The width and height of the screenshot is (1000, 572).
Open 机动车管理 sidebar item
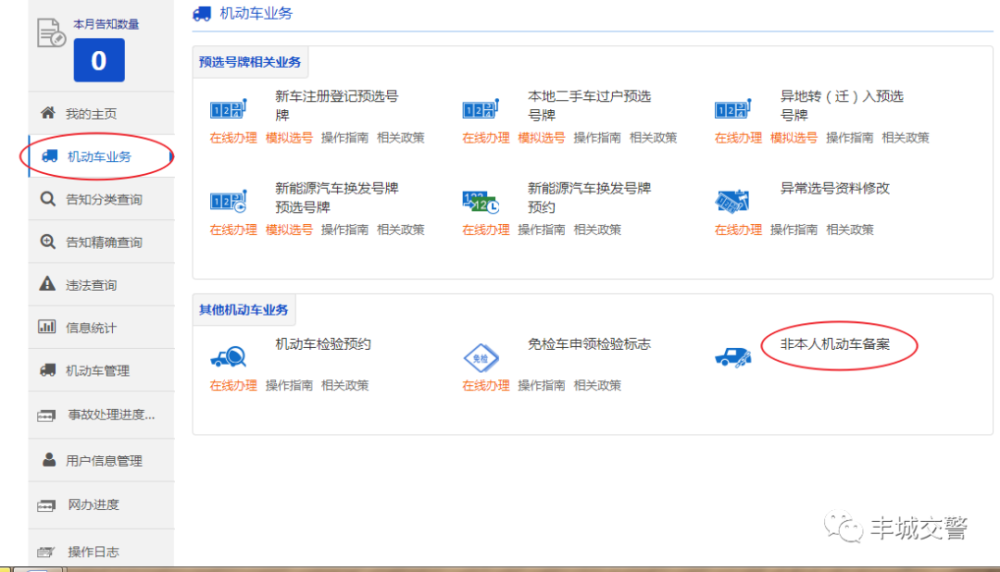coord(101,370)
